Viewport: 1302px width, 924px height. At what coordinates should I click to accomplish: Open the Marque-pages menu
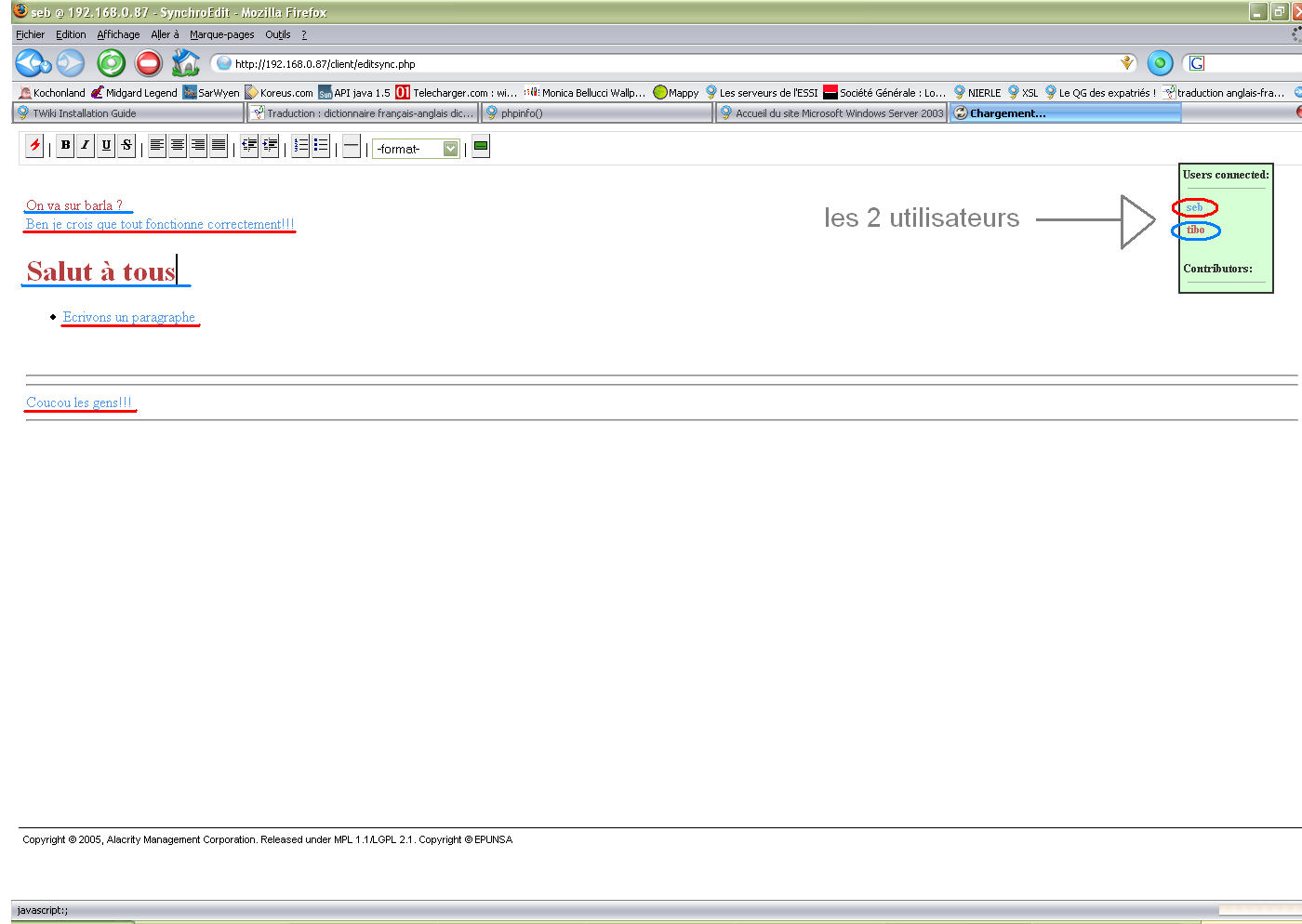221,34
